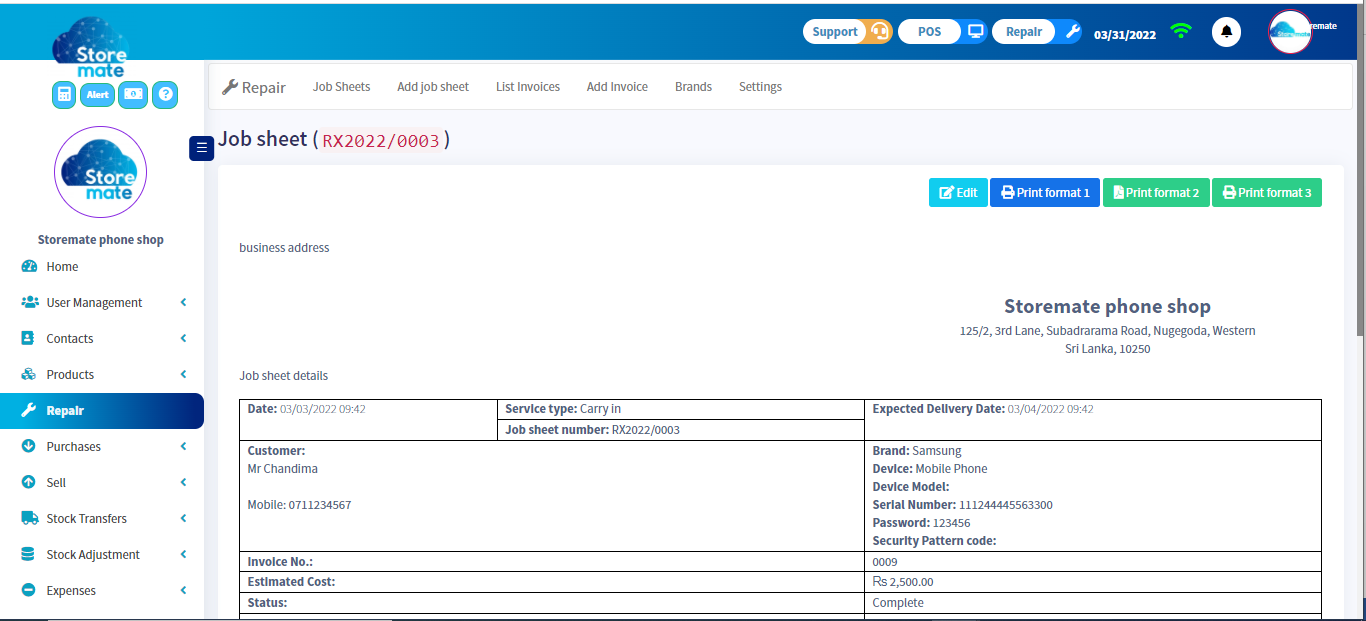Image resolution: width=1366 pixels, height=621 pixels.
Task: Expand the Stock Transfers chevron
Action: coord(183,518)
